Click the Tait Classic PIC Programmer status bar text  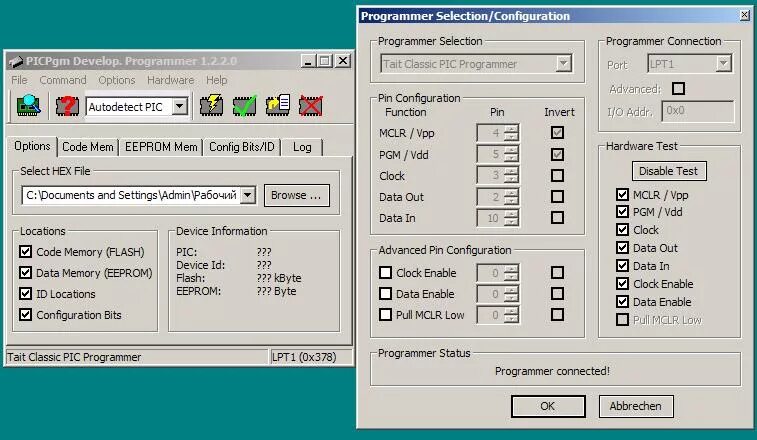coord(74,357)
